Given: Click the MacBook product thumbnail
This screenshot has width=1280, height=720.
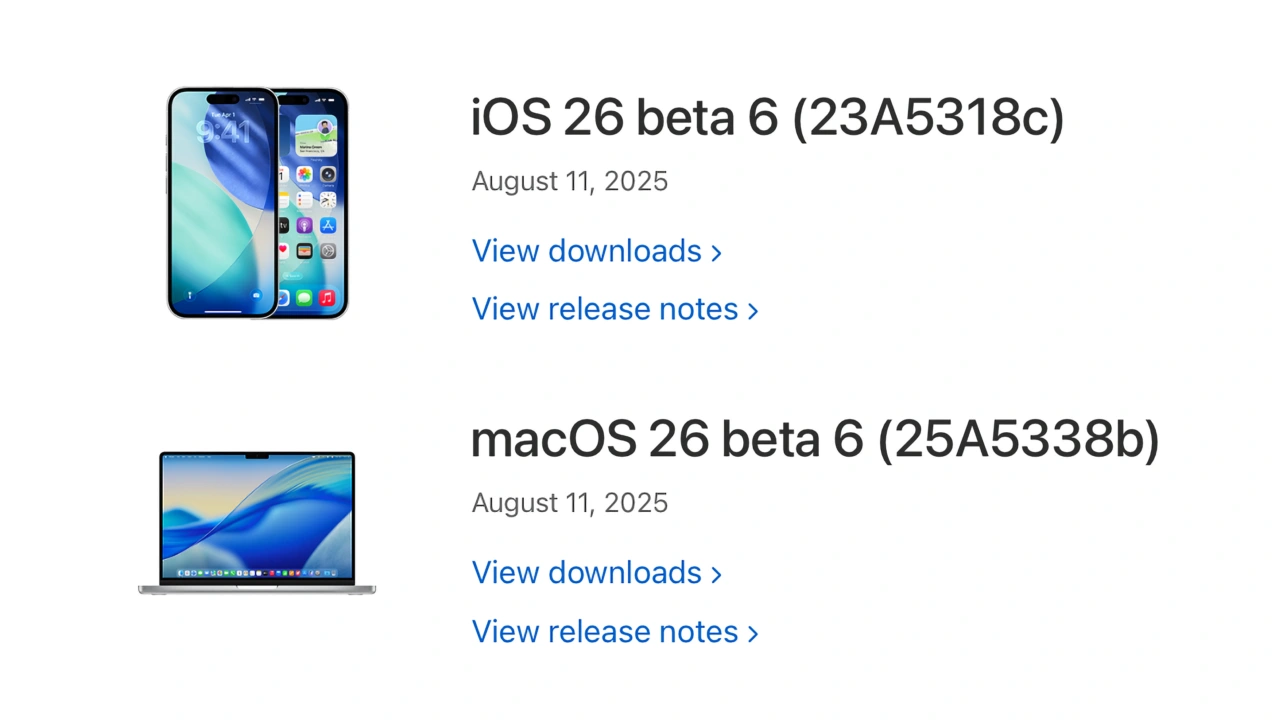Looking at the screenshot, I should pyautogui.click(x=257, y=522).
